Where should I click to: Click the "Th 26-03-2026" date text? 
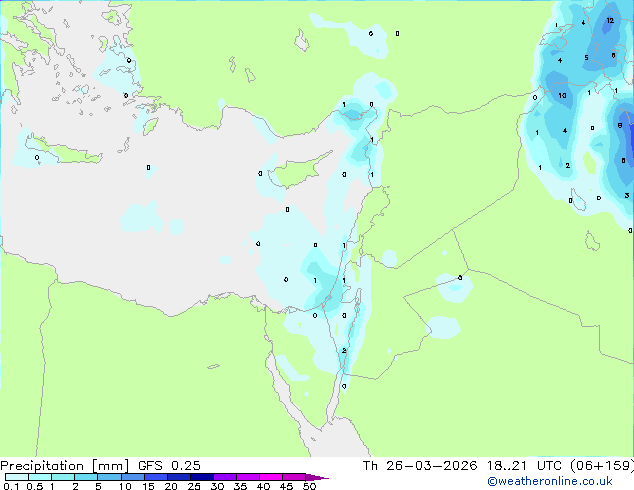(x=420, y=466)
